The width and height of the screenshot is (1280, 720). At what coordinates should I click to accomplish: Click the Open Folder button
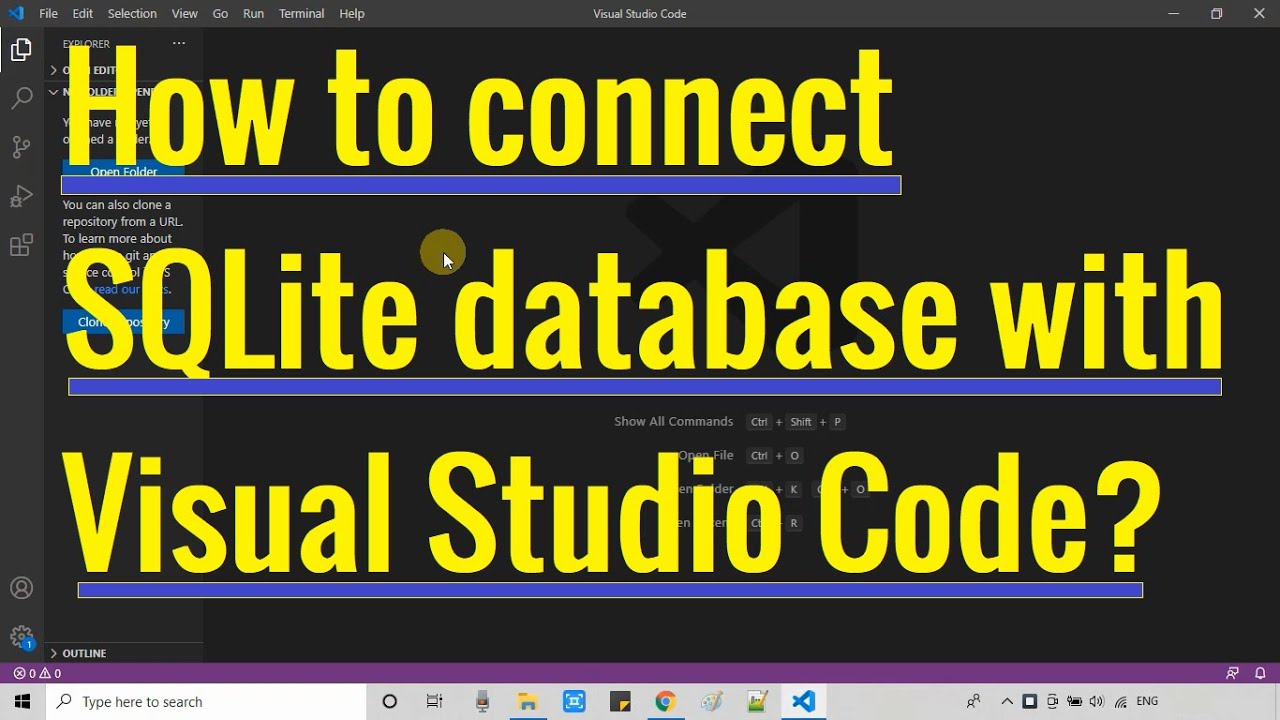[123, 171]
